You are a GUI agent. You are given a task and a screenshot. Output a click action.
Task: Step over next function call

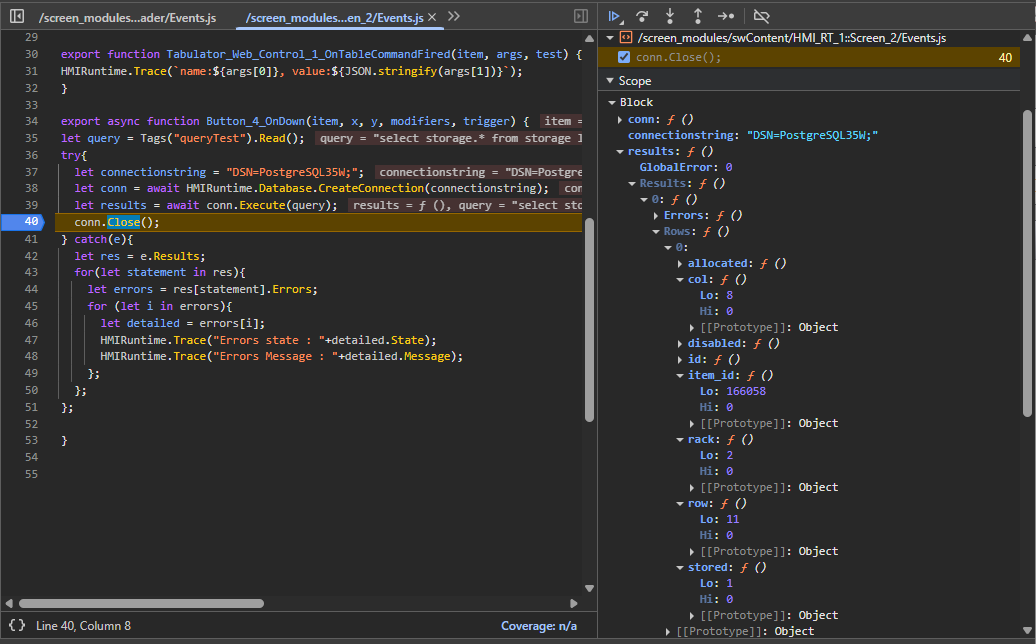pos(643,16)
